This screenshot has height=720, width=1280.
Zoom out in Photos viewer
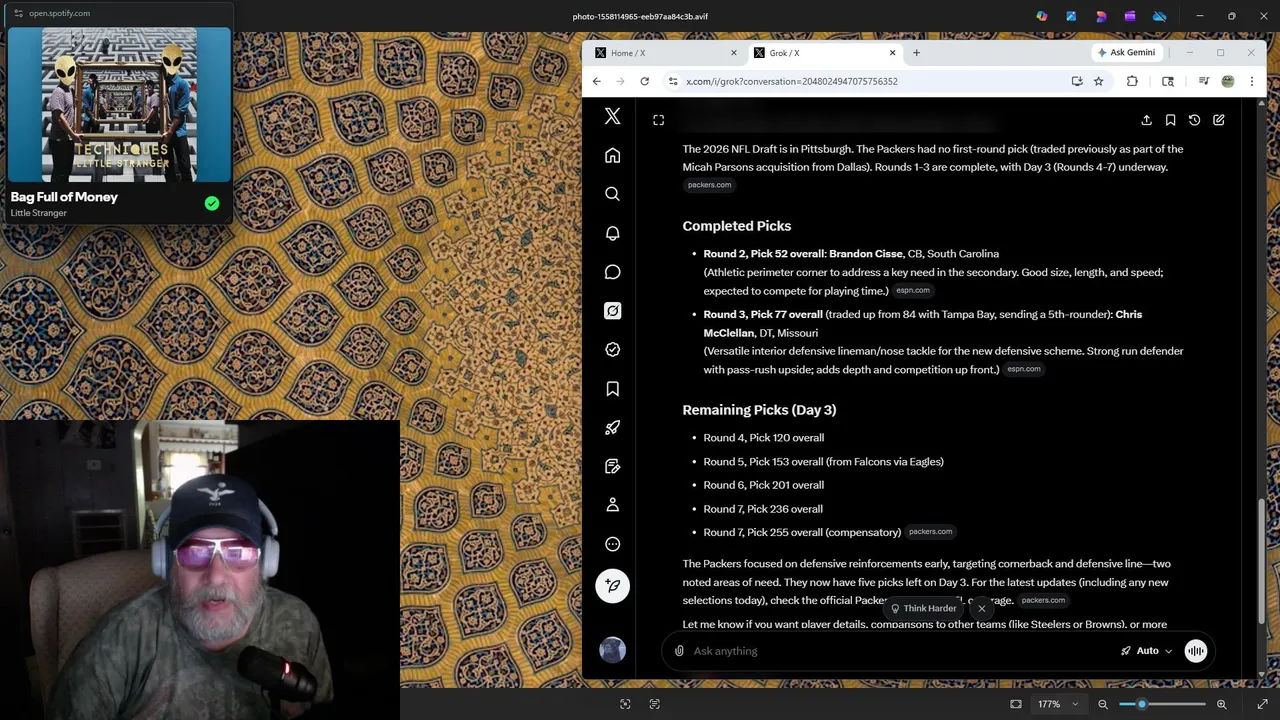coord(1103,704)
